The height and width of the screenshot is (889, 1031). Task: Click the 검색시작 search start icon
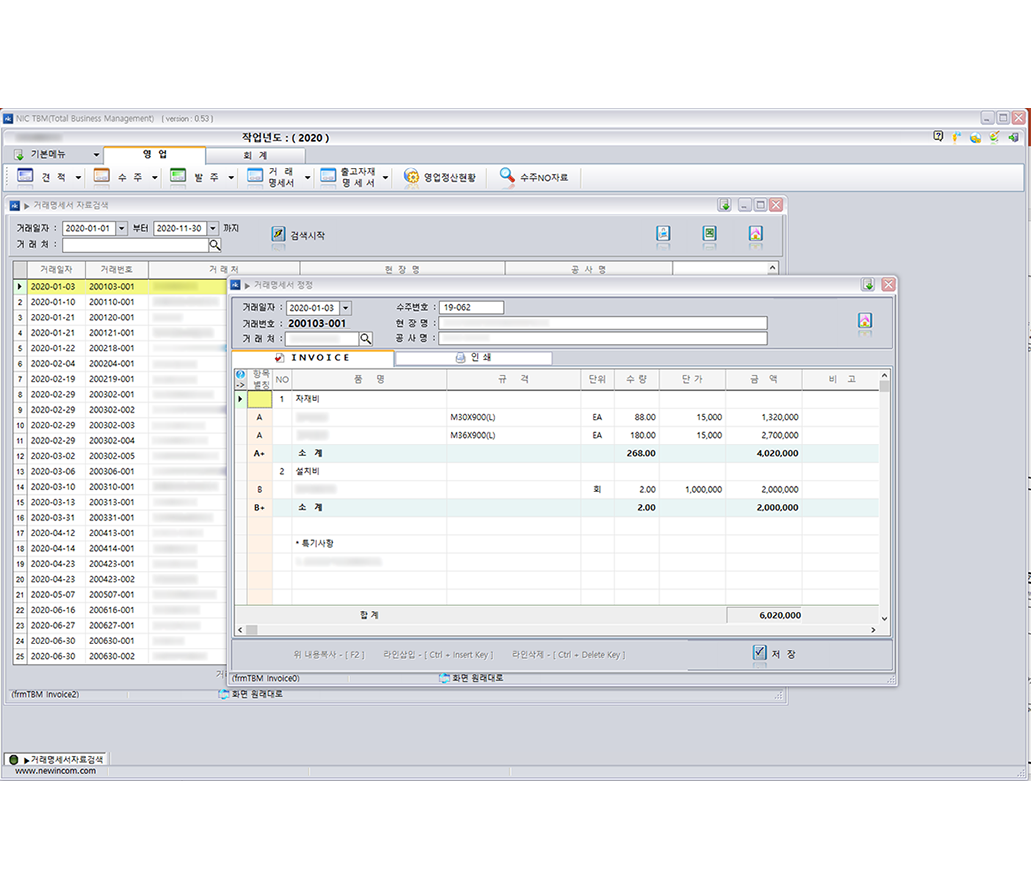(278, 235)
